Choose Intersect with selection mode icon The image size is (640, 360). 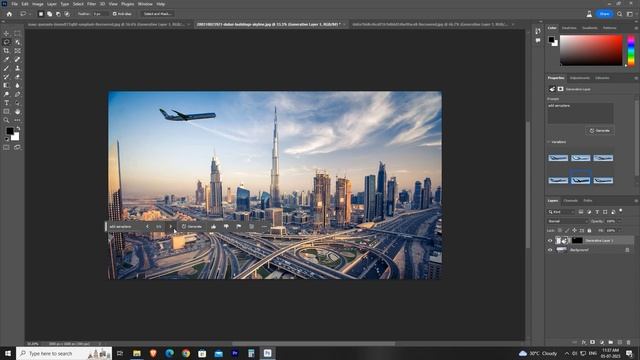tap(67, 14)
